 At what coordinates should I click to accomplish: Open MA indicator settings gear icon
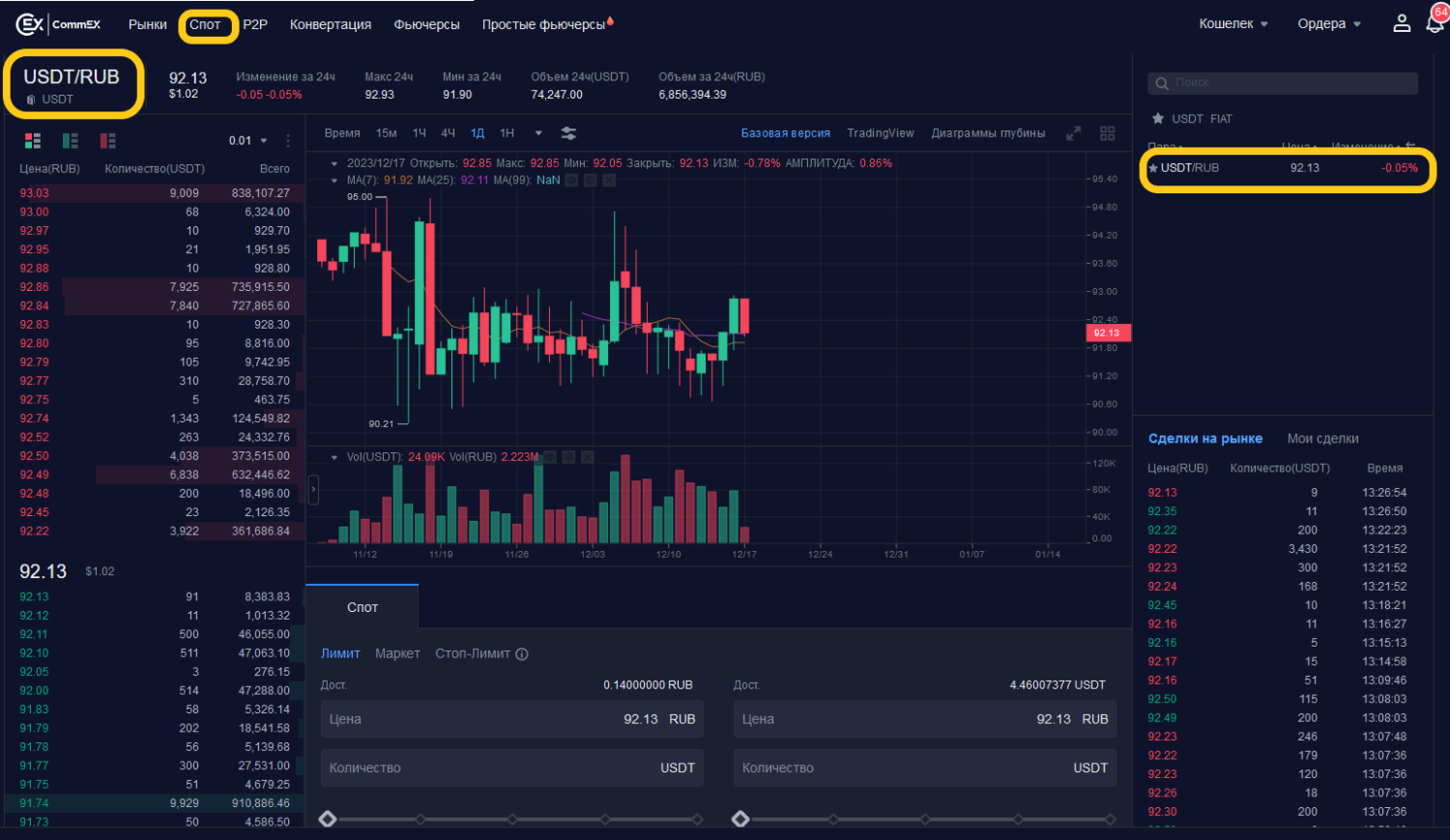tap(591, 180)
